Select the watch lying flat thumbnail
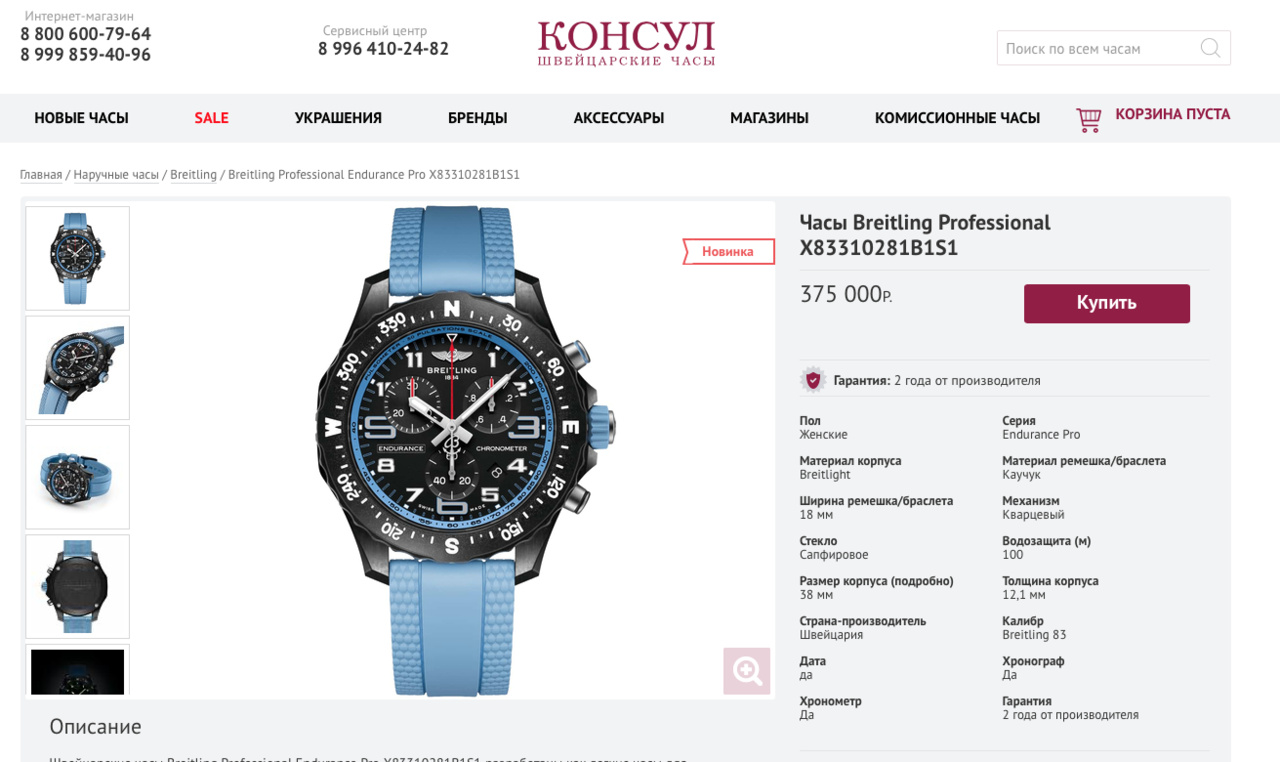 [x=77, y=477]
